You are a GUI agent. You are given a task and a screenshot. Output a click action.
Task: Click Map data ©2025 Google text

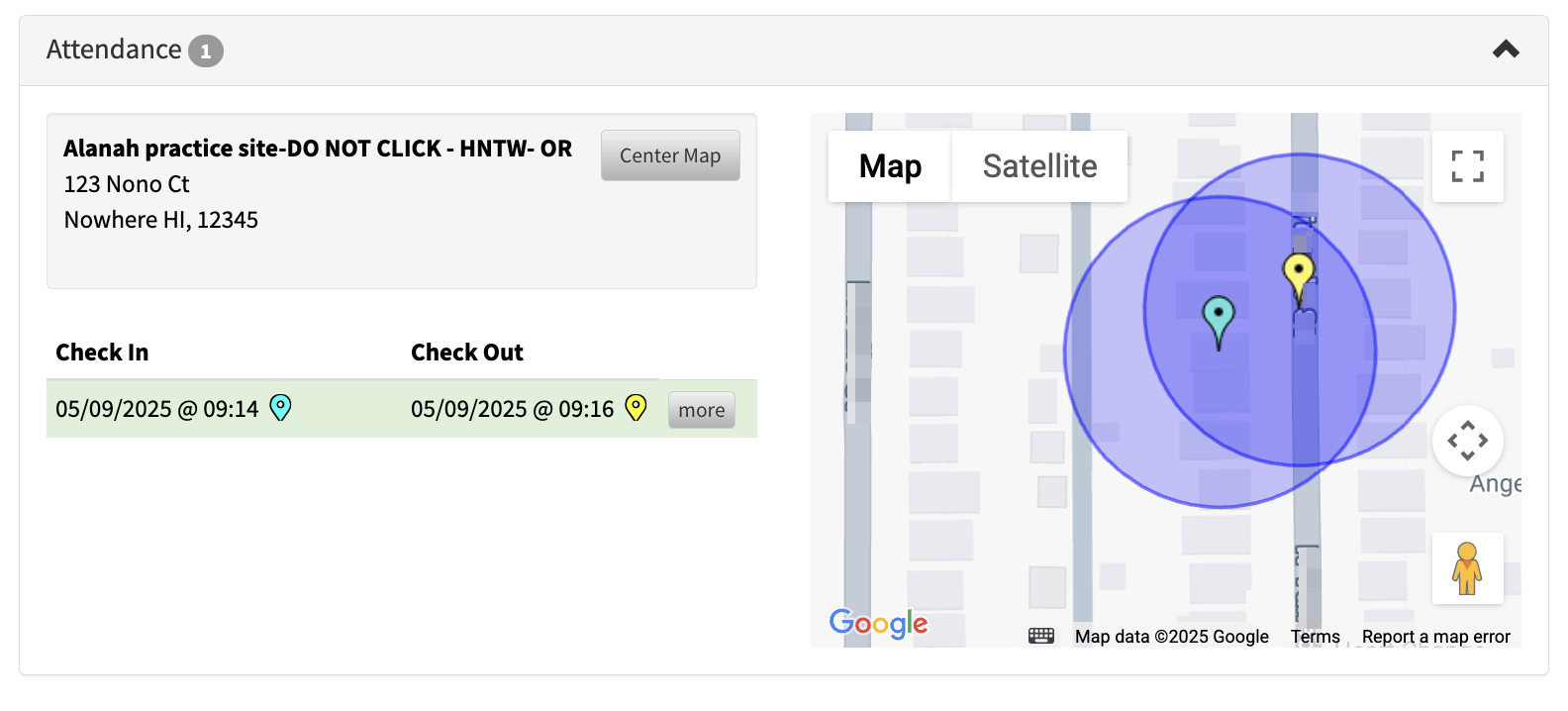coord(1172,637)
